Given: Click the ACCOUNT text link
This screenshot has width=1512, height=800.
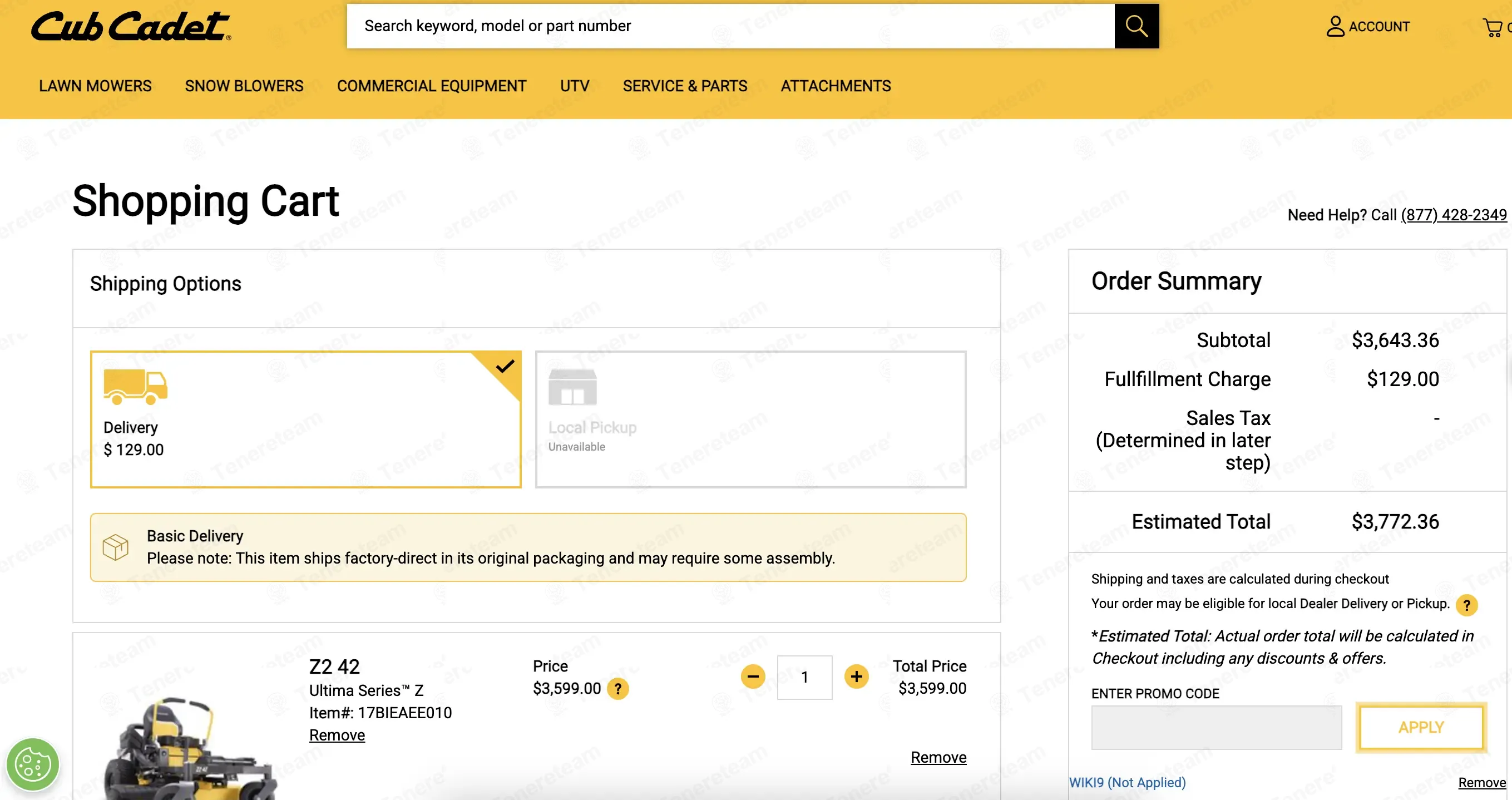Looking at the screenshot, I should click(1378, 26).
